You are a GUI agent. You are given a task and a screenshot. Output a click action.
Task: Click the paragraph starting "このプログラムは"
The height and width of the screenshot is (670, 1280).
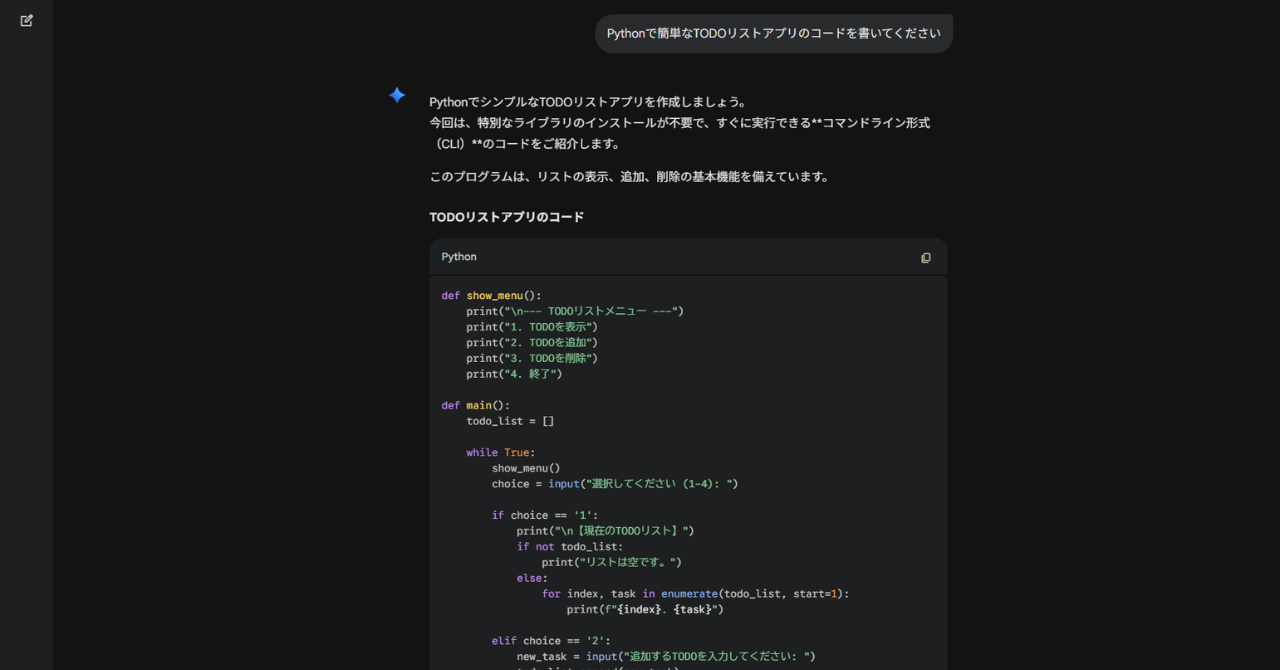pyautogui.click(x=629, y=177)
